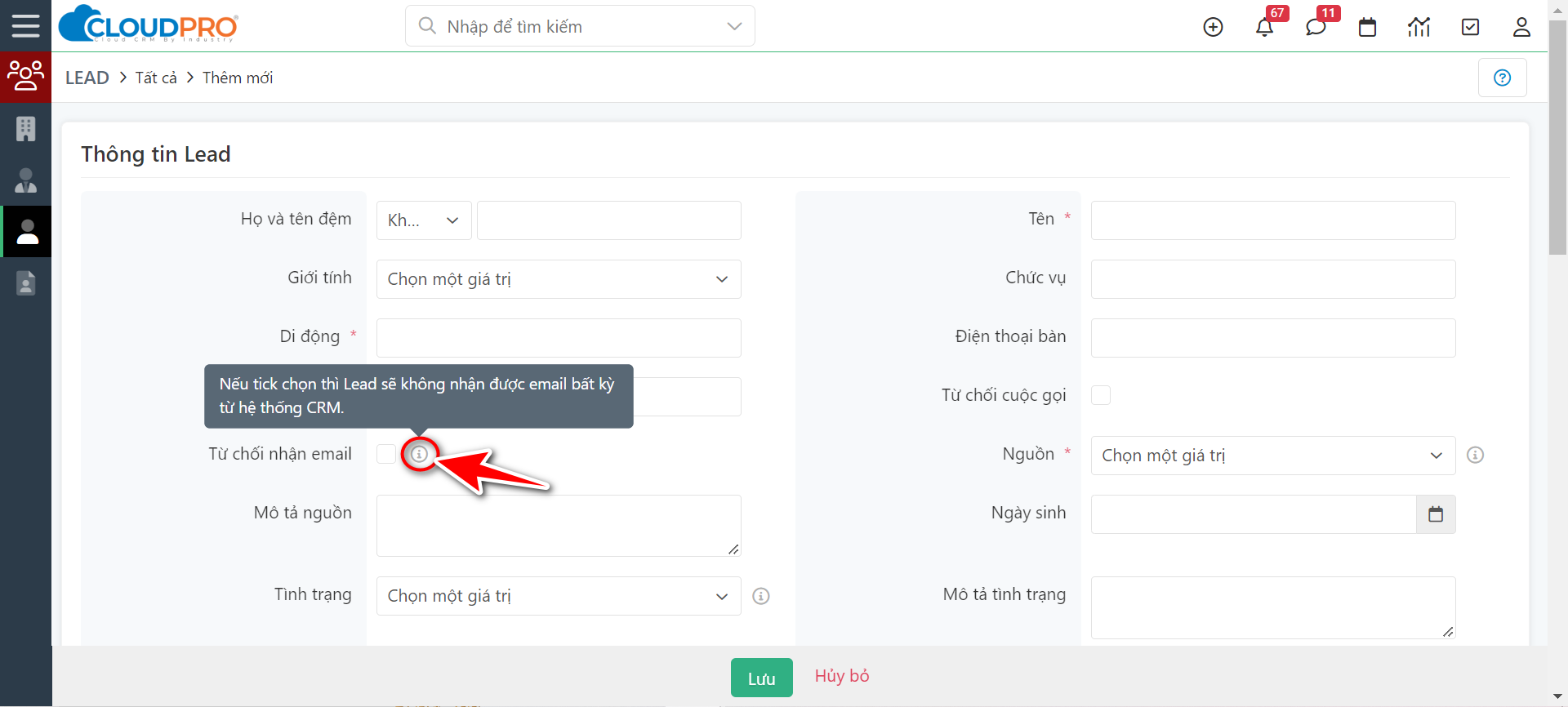This screenshot has height=707, width=1568.
Task: Go to LEAD breadcrumb
Action: click(87, 78)
